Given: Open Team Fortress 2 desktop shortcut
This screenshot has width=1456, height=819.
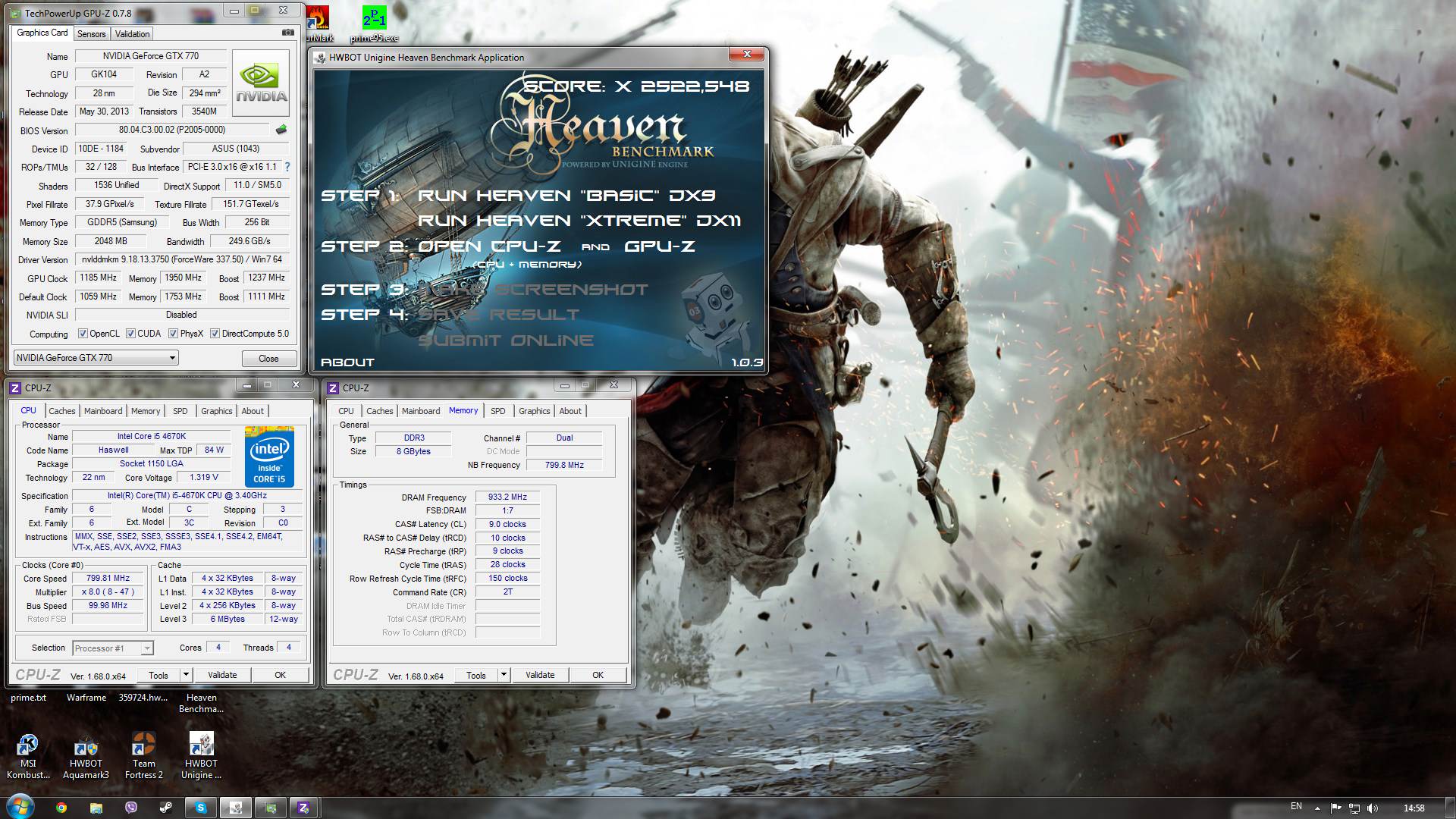Looking at the screenshot, I should pos(143,756).
